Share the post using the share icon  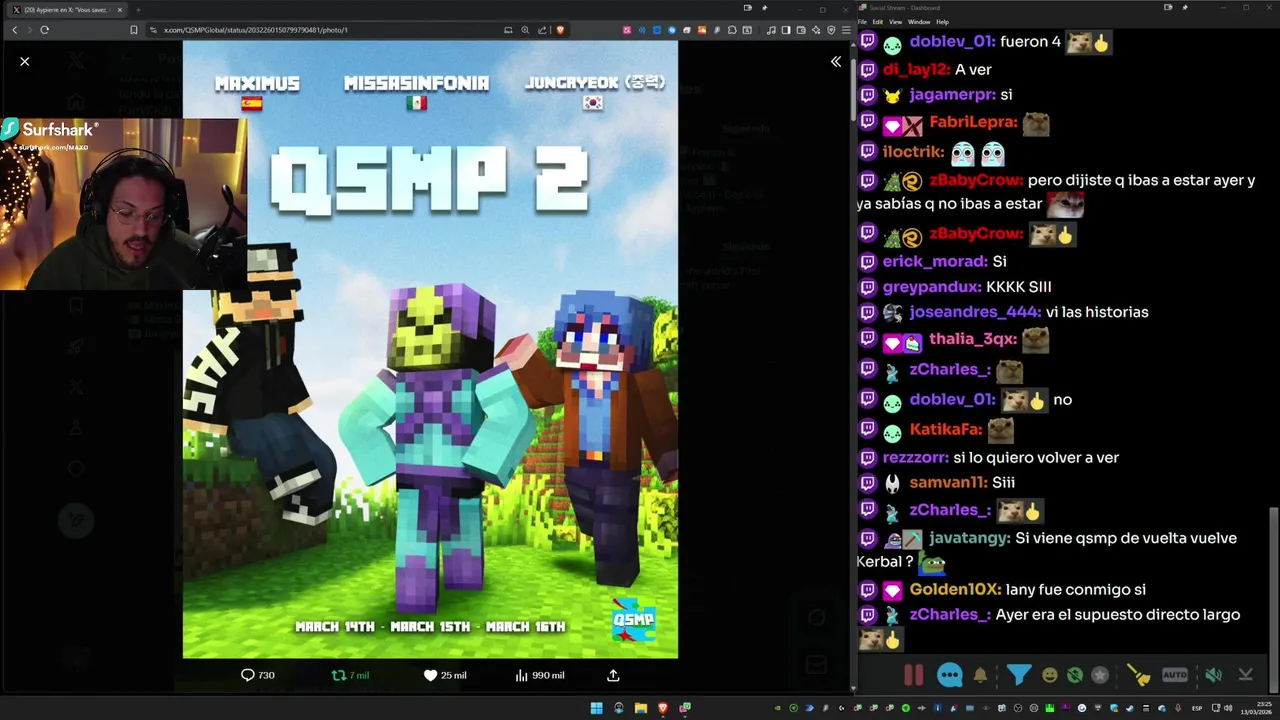(613, 675)
